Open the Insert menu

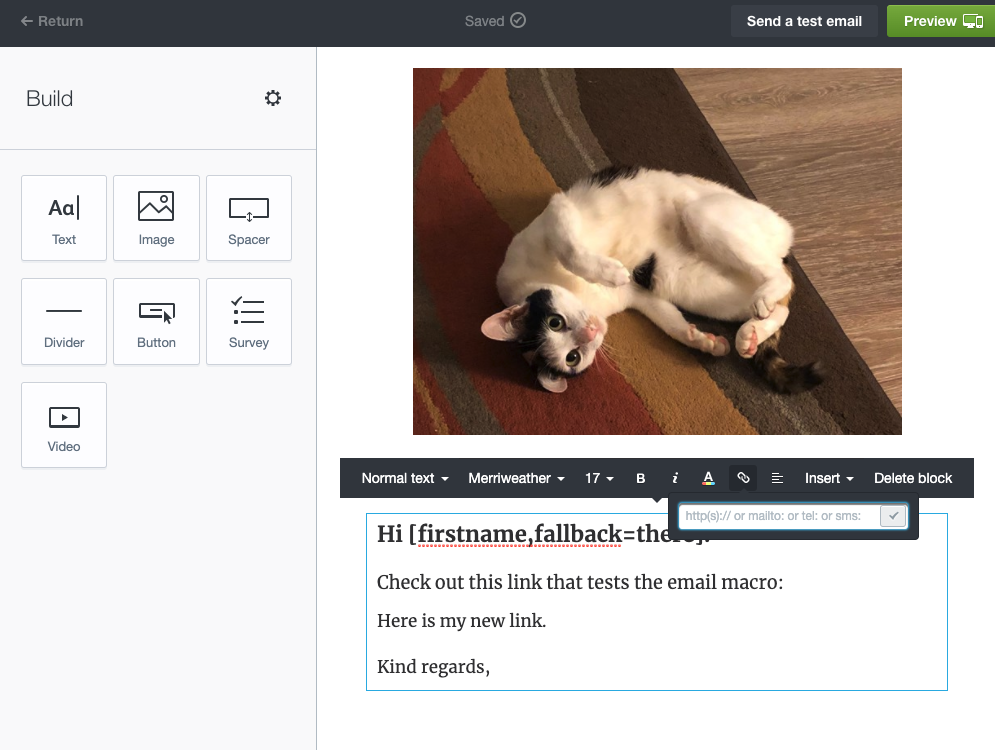pyautogui.click(x=829, y=478)
